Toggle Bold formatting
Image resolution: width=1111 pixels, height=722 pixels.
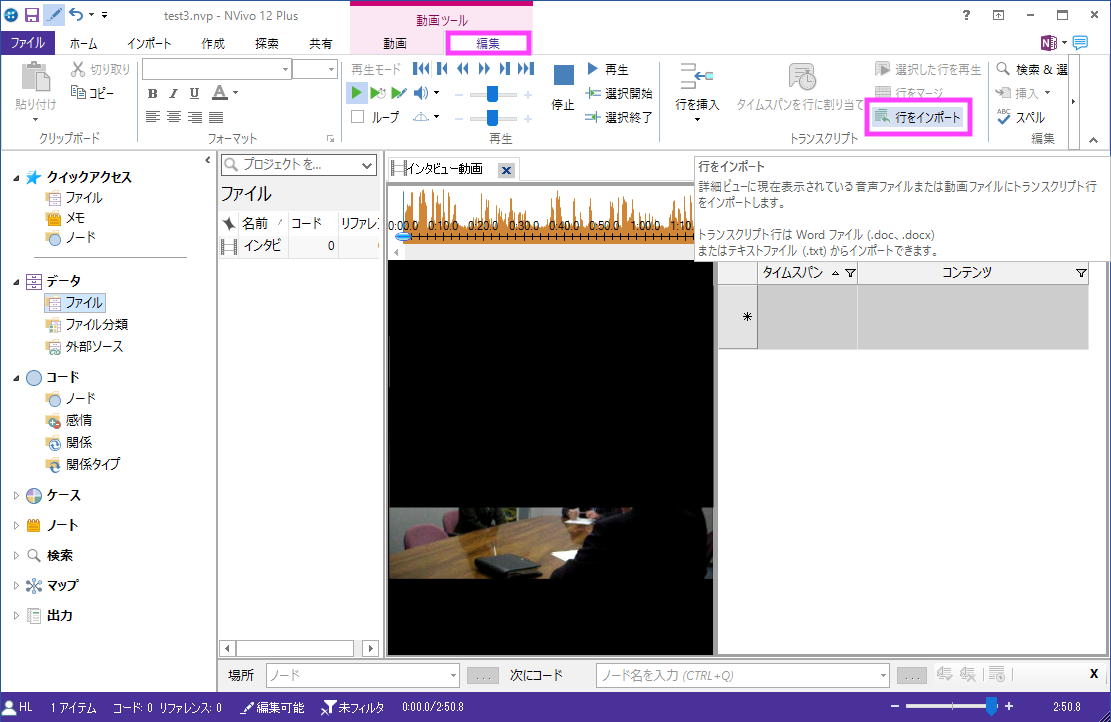coord(152,93)
